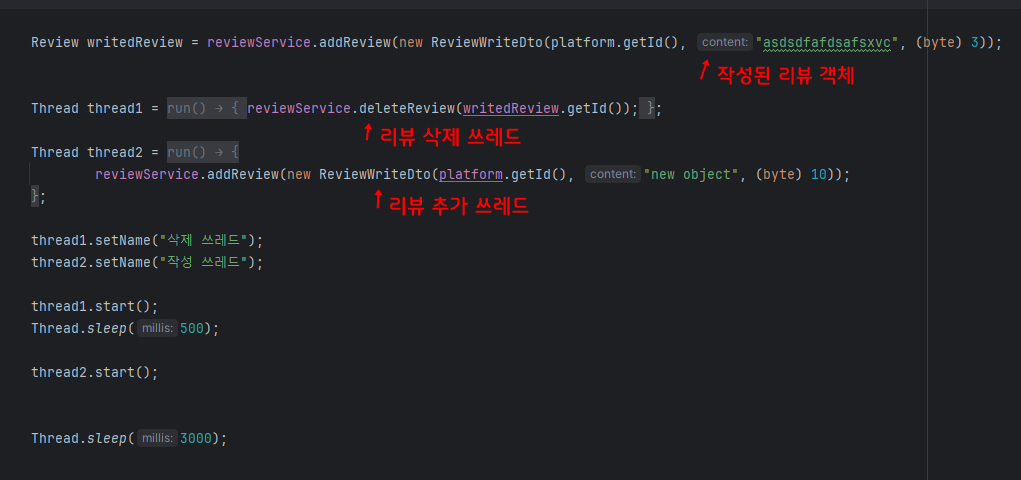Click the number 3 in the byte cast
Screen dimensions: 1021x480
(975, 43)
